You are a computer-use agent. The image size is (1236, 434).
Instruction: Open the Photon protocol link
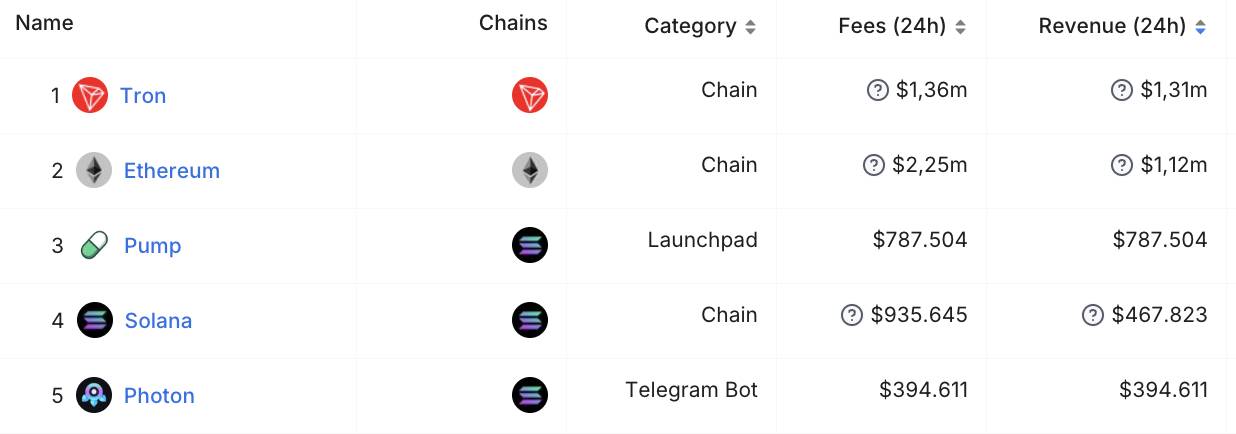159,396
